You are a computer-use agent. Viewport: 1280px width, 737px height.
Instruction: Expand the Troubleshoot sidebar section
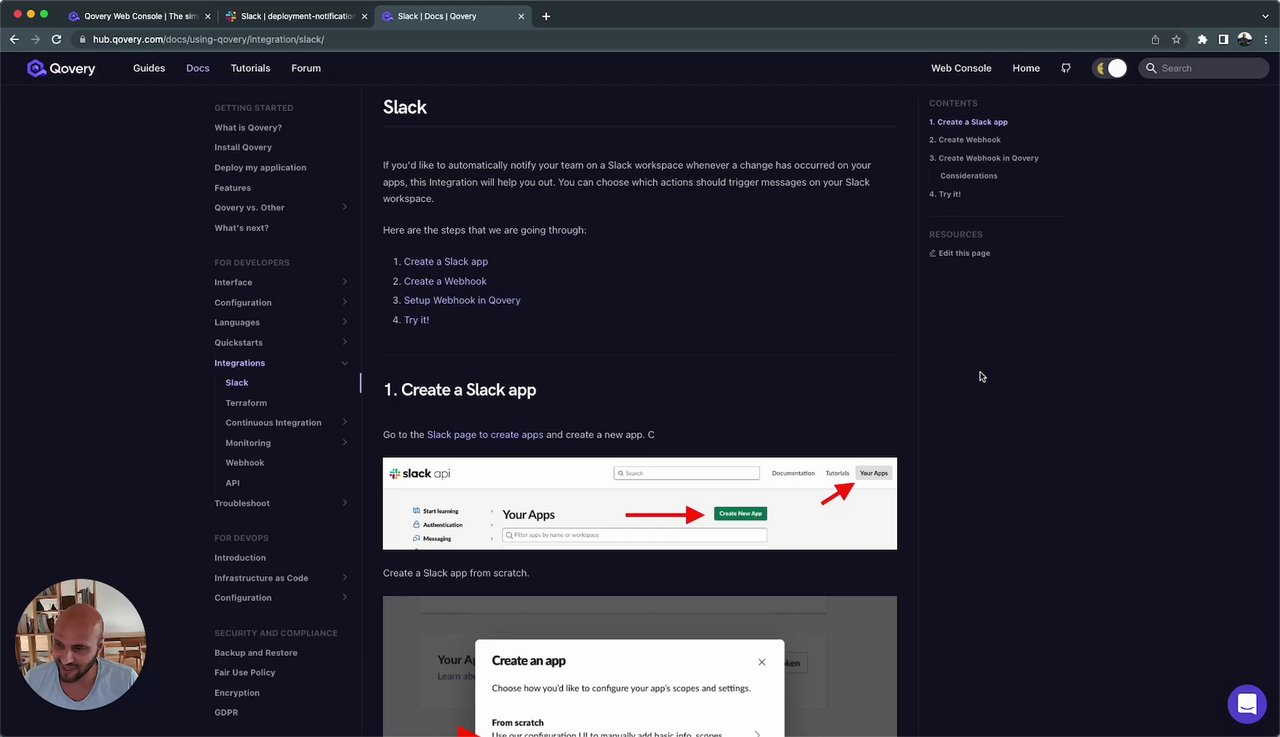pyautogui.click(x=345, y=503)
